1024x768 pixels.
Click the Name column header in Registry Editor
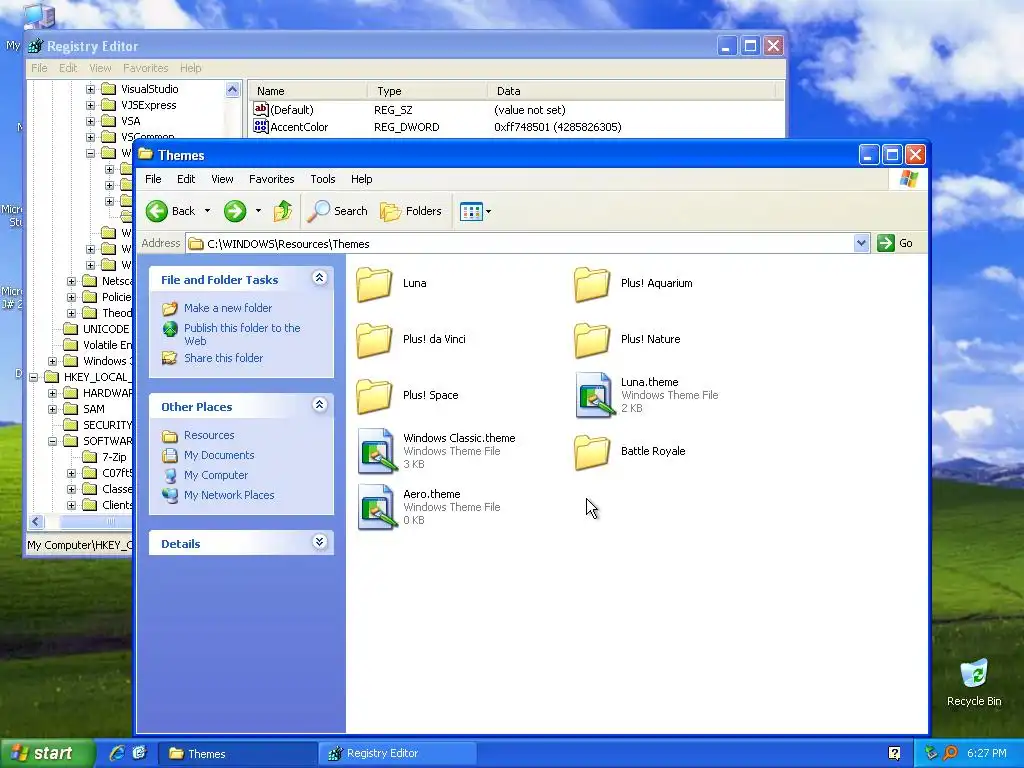tap(309, 91)
